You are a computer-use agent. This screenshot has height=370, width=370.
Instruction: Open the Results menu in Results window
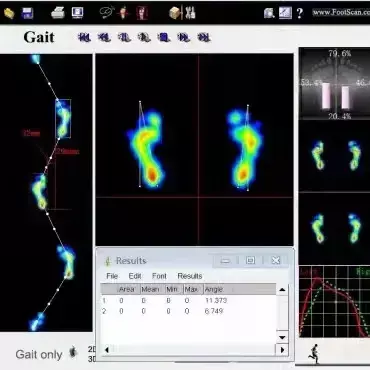(x=190, y=276)
